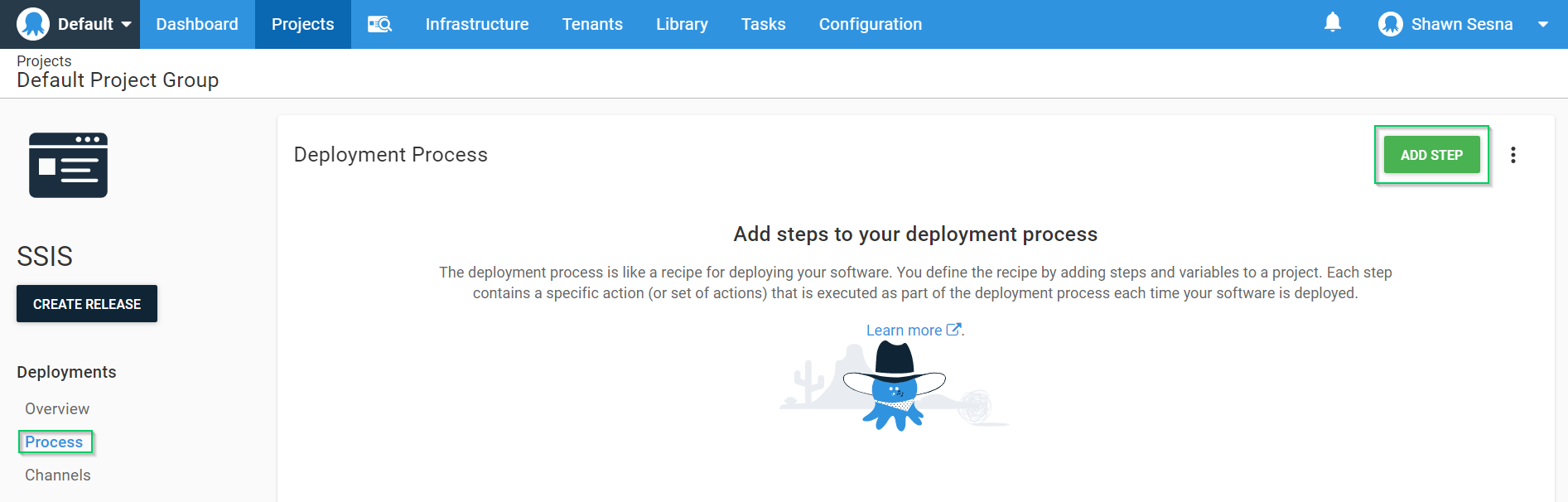Expand the Shawn Sesna user menu arrow
This screenshot has width=1568, height=502.
tap(1542, 25)
